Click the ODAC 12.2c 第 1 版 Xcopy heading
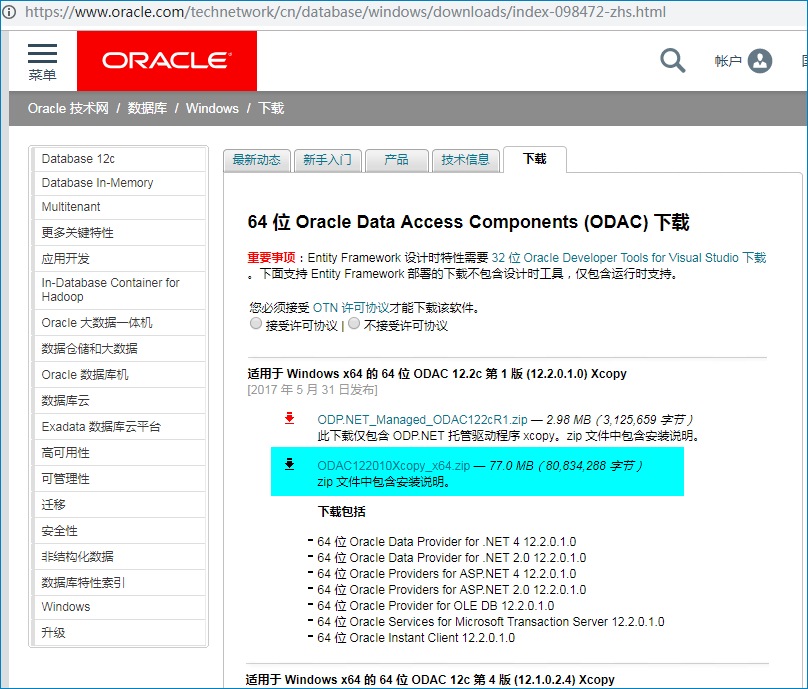The width and height of the screenshot is (808, 689). click(437, 374)
